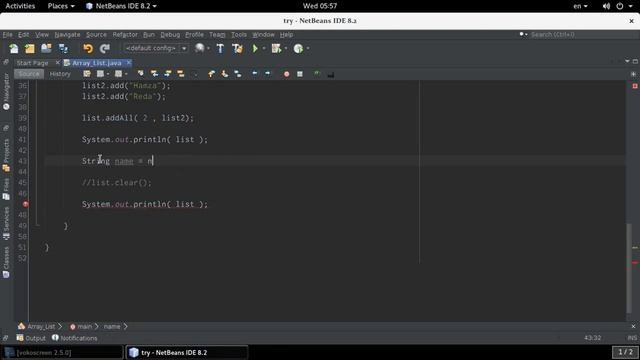The image size is (640, 360).
Task: Open the Refactor menu
Action: [125, 35]
